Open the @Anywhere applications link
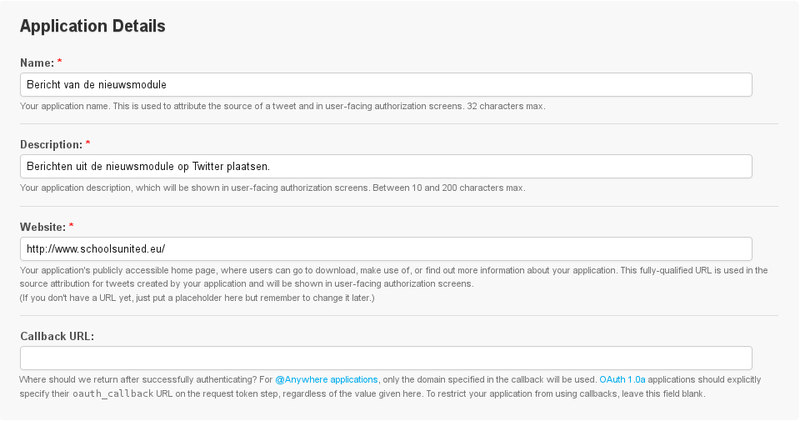This screenshot has height=421, width=800. (327, 380)
